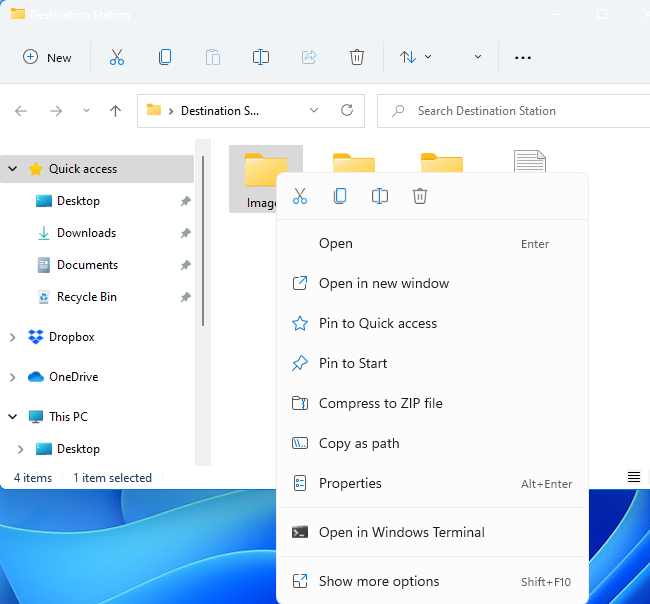The width and height of the screenshot is (650, 604).
Task: Go up one folder level
Action: [x=115, y=111]
